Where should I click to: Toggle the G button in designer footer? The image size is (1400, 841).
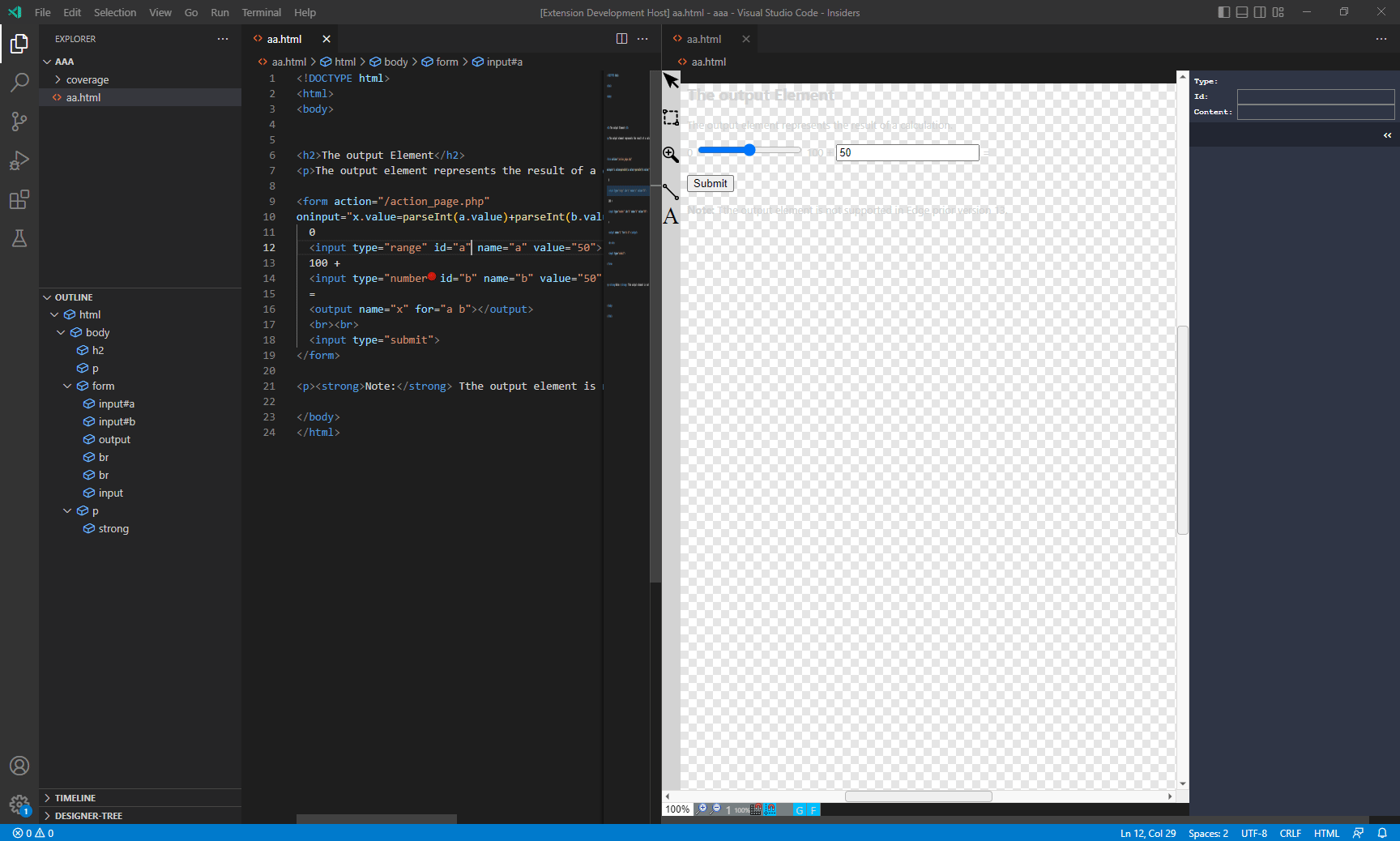(800, 810)
